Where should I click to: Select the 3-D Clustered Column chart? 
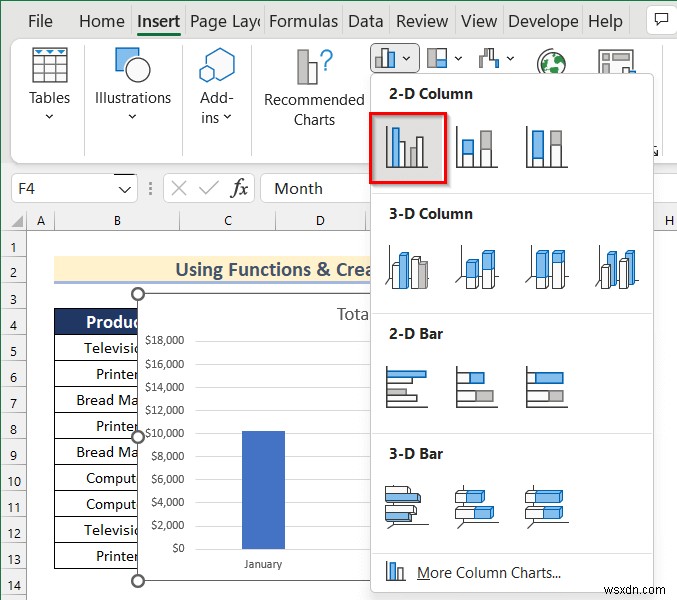[407, 267]
